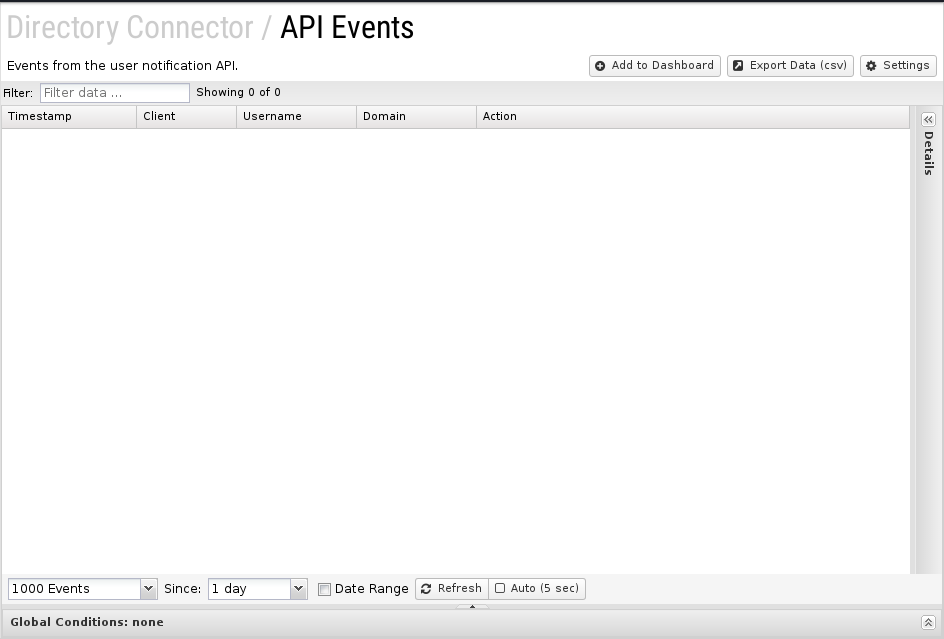The height and width of the screenshot is (639, 944).
Task: Sort by the Timestamp column header
Action: (x=69, y=116)
